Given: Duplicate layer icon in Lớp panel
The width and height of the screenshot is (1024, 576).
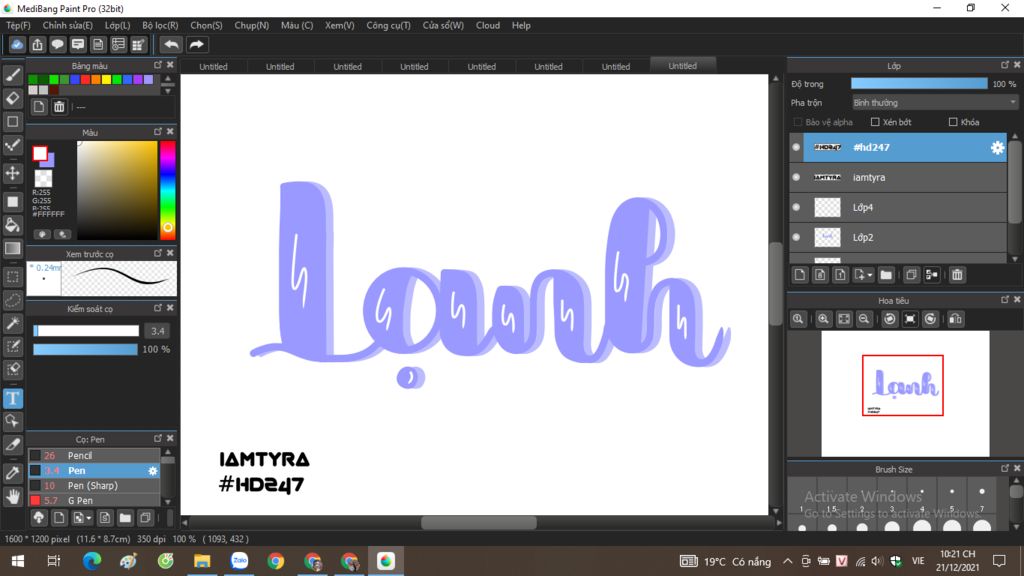Looking at the screenshot, I should point(911,275).
